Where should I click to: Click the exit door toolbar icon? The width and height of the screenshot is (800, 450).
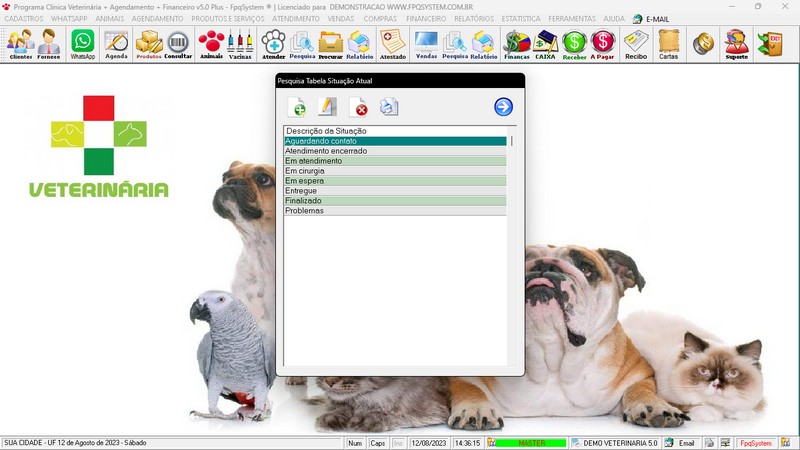770,43
